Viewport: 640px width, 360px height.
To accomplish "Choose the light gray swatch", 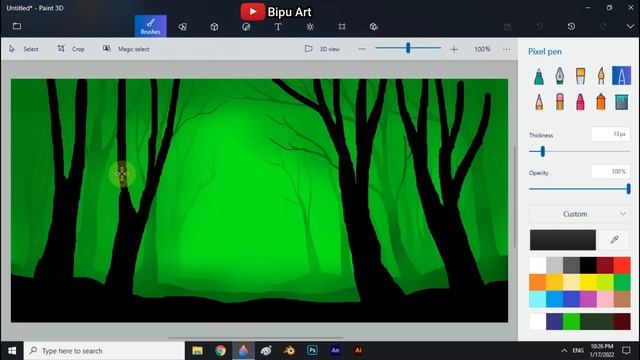I will pyautogui.click(x=554, y=265).
